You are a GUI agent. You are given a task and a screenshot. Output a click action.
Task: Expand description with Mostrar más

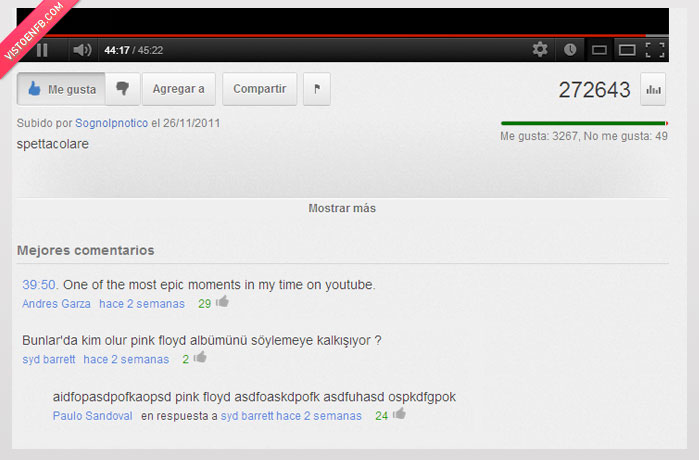[x=342, y=208]
